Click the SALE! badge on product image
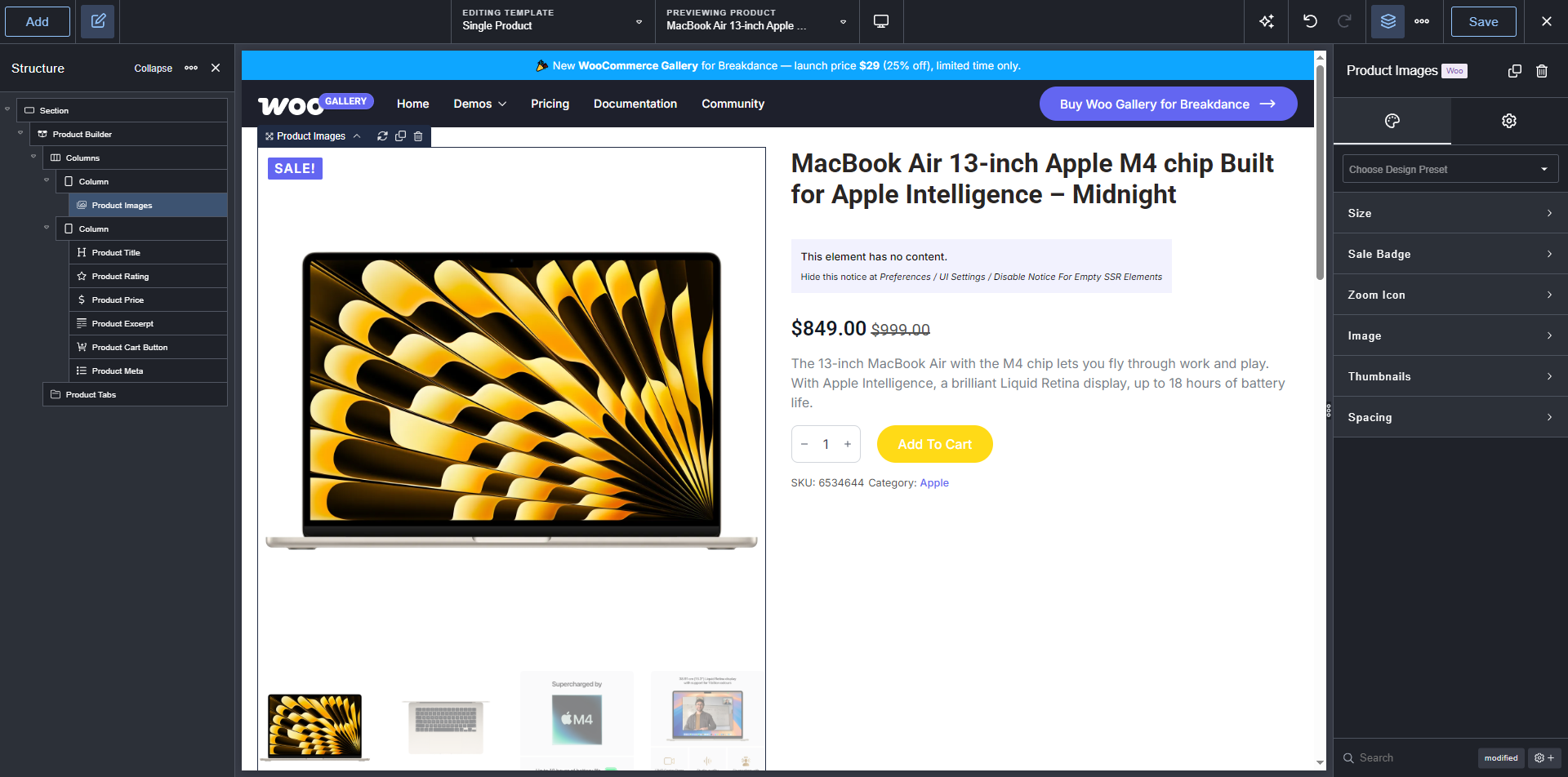Screen dimensions: 1568x777 point(295,168)
